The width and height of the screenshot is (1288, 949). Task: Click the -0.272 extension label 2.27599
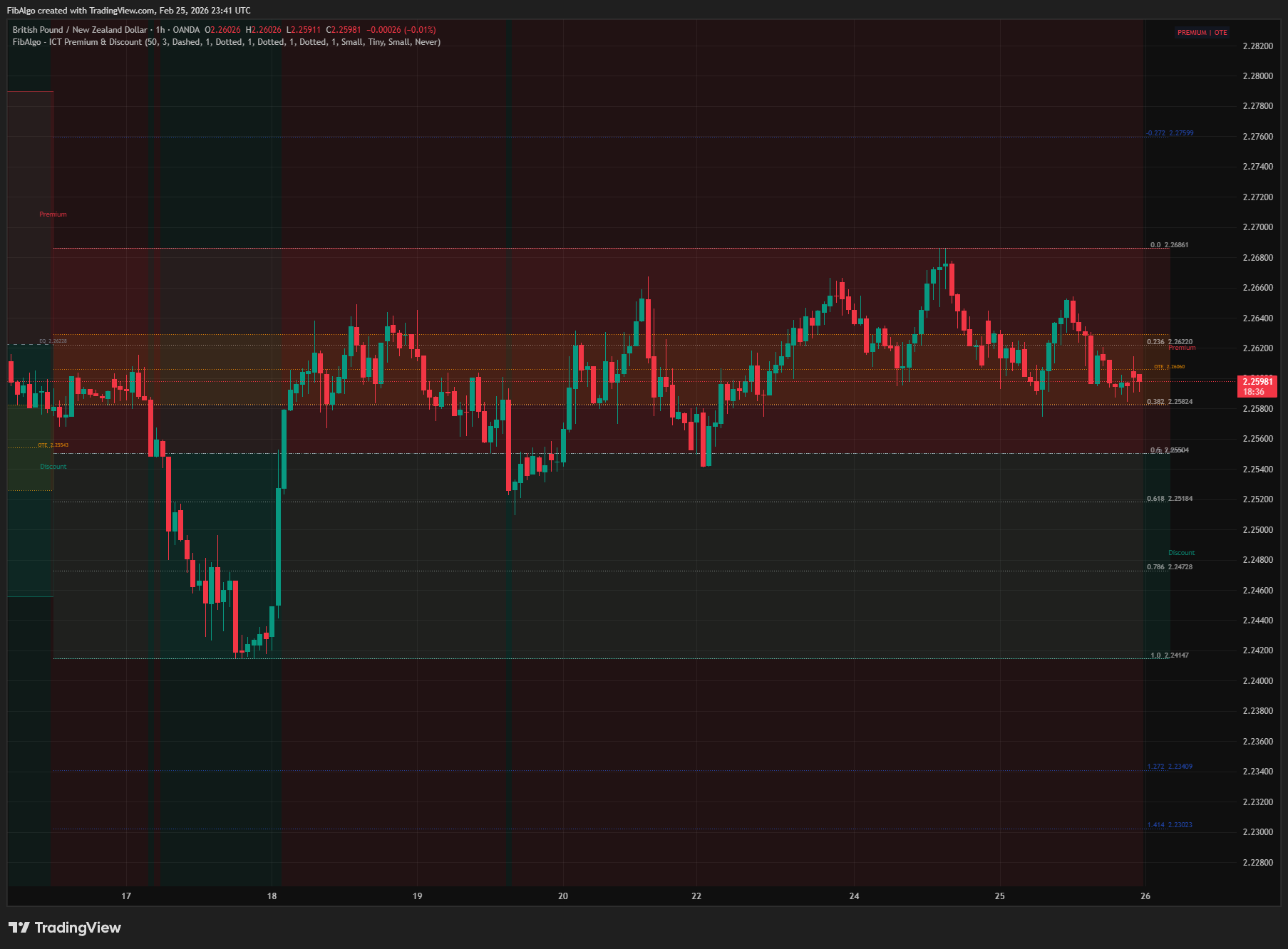click(x=1170, y=133)
